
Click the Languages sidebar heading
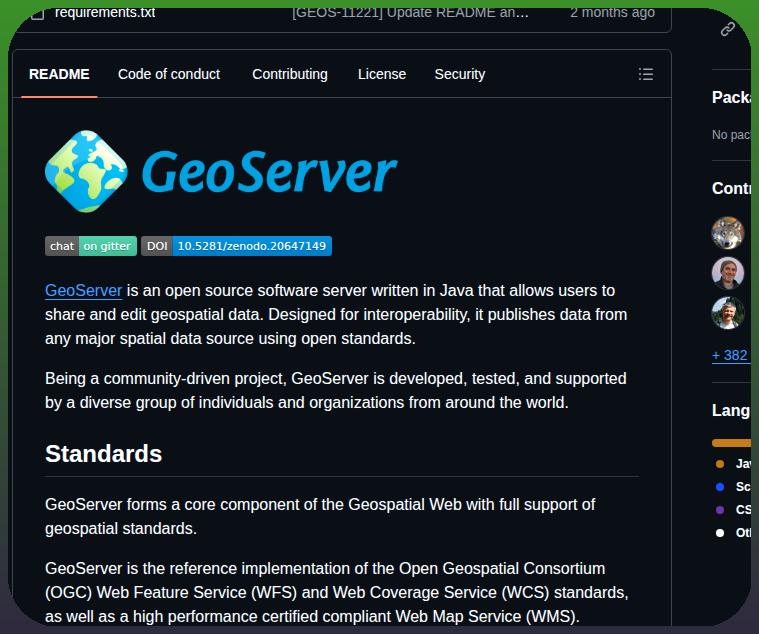click(x=731, y=410)
